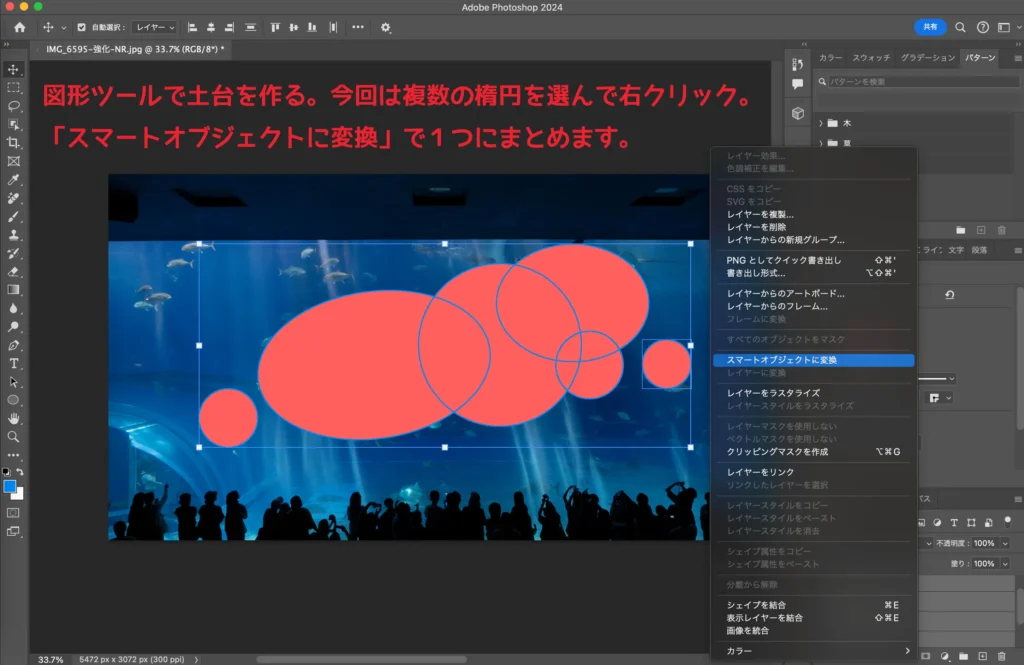This screenshot has width=1024, height=665.
Task: Toggle the 自動選択 checkbox
Action: click(x=83, y=27)
